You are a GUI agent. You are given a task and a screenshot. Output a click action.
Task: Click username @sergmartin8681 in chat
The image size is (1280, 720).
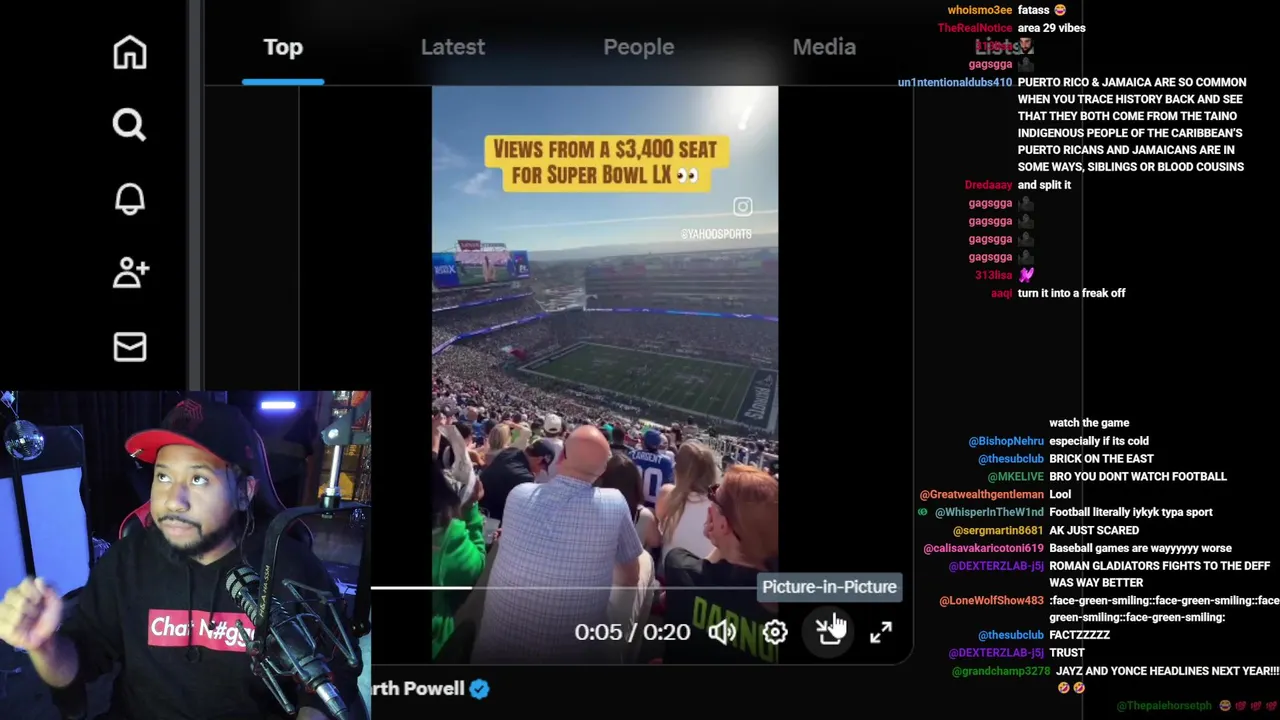click(x=998, y=530)
